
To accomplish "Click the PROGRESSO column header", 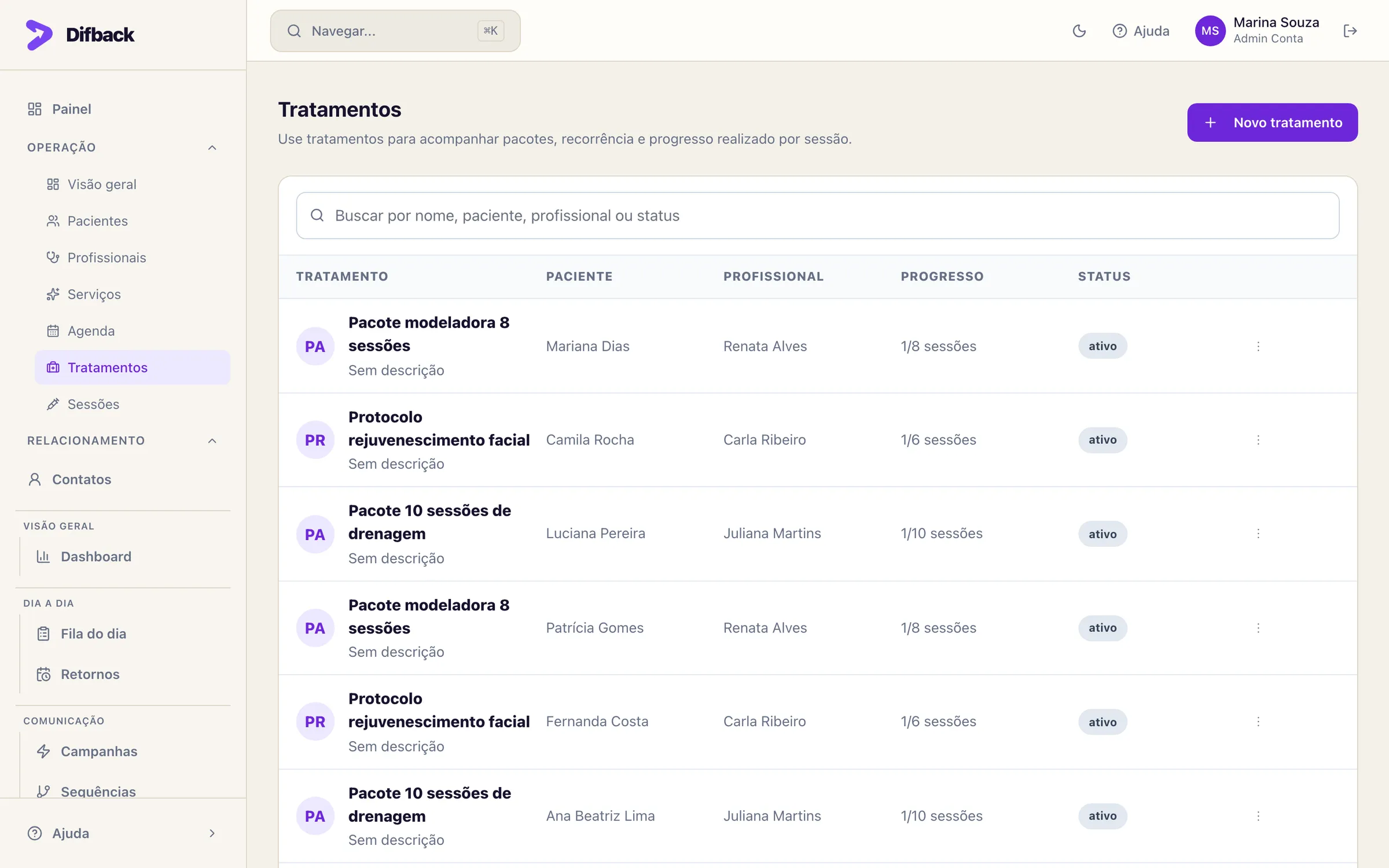I will tap(942, 277).
